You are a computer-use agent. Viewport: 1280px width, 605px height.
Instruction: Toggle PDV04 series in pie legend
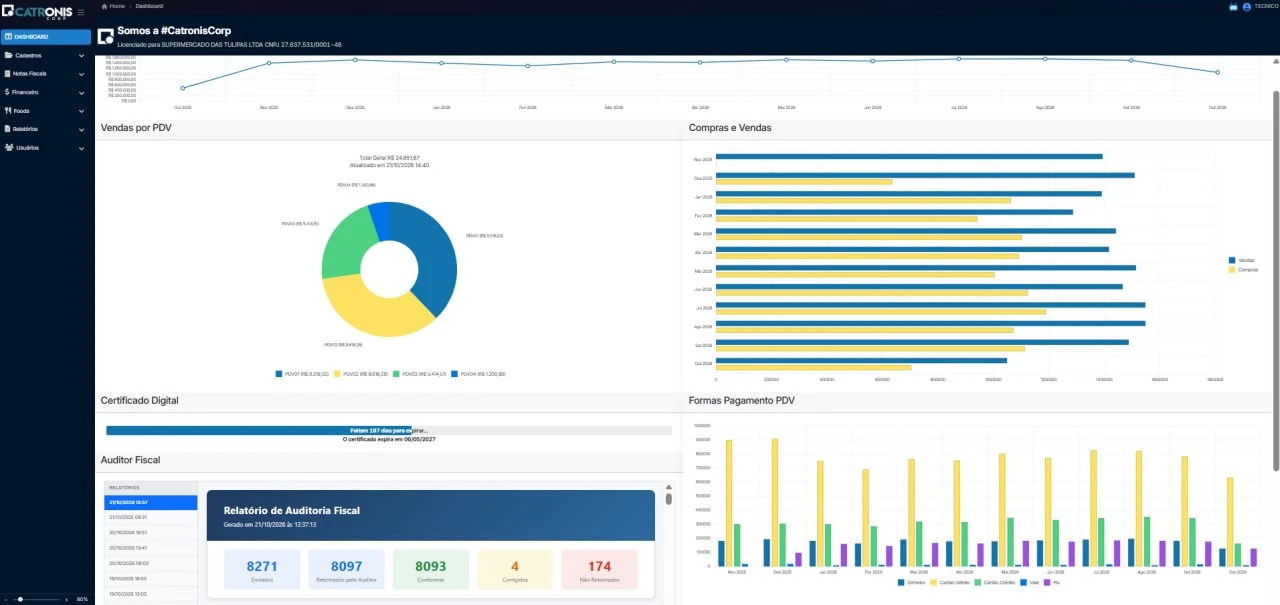(478, 374)
